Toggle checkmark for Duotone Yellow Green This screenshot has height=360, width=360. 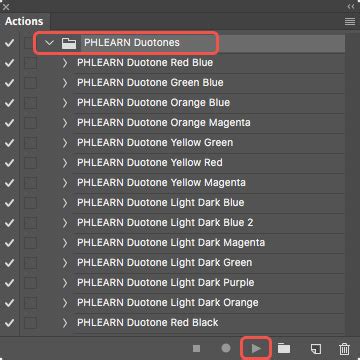click(x=10, y=143)
